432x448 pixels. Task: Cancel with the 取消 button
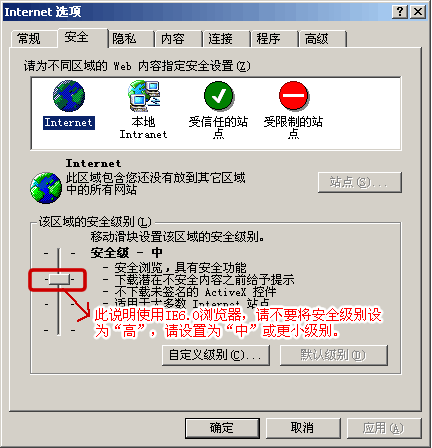tap(303, 428)
